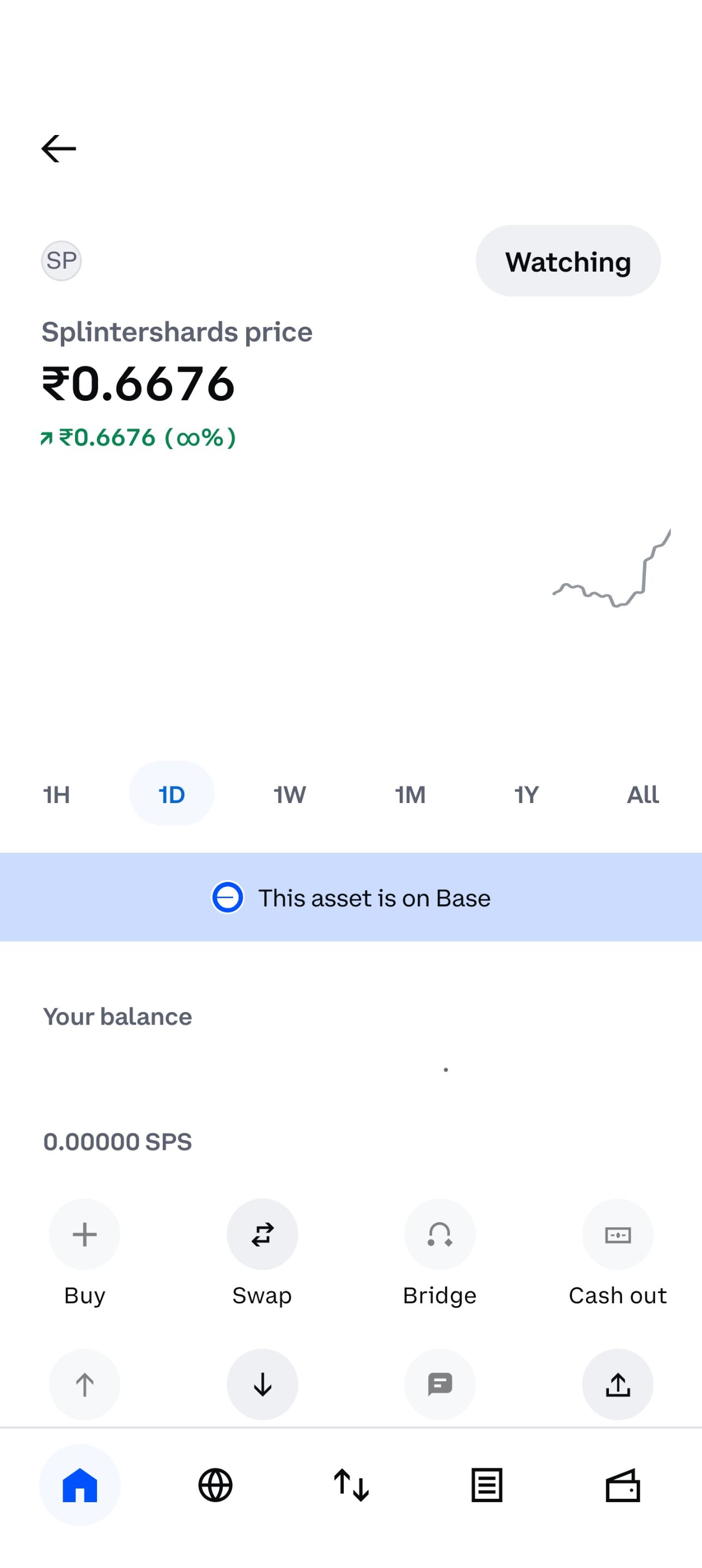Open the globe browser tab
This screenshot has height=1568, width=702.
(216, 1485)
